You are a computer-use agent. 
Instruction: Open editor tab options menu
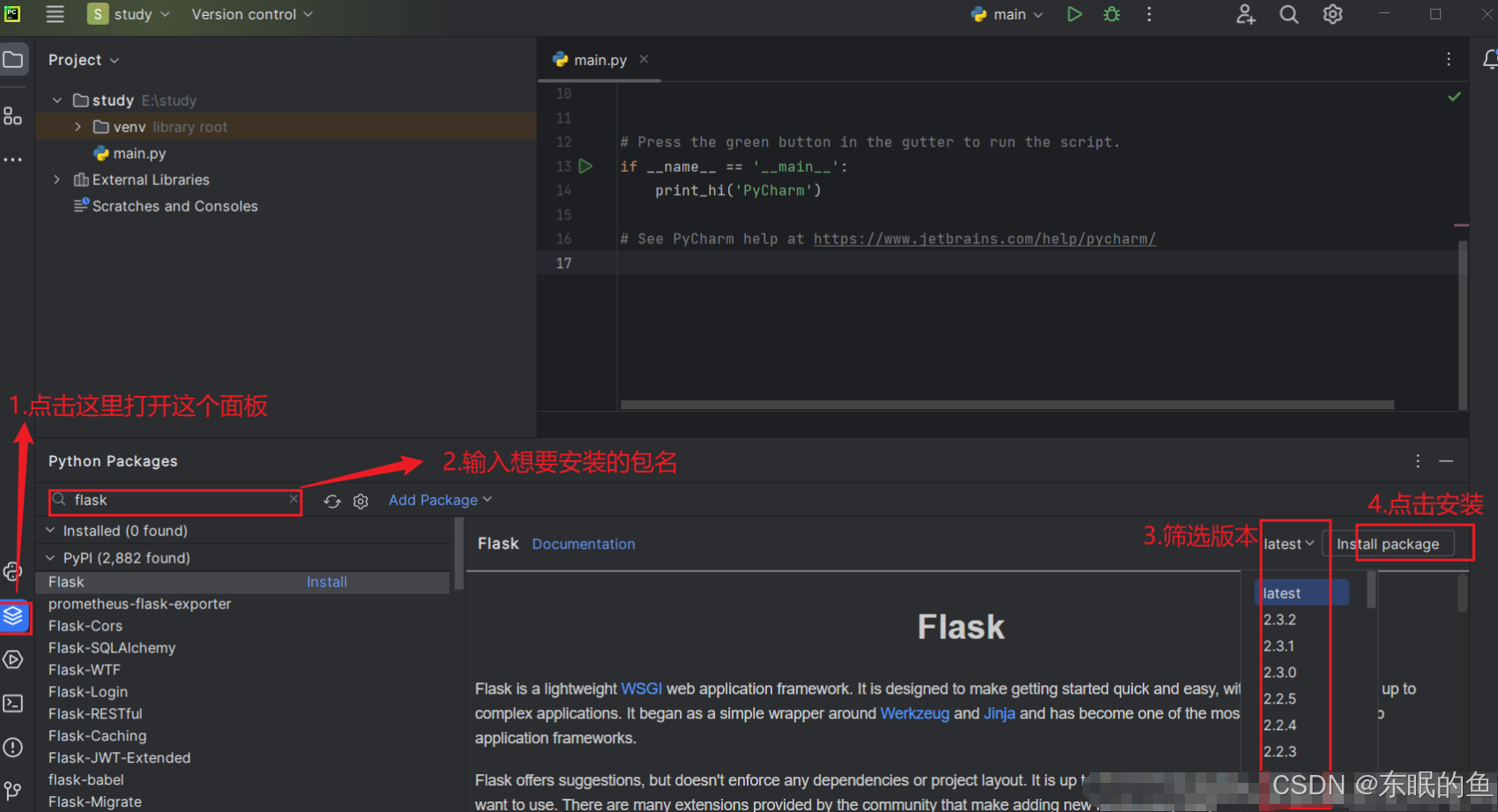pyautogui.click(x=1449, y=59)
